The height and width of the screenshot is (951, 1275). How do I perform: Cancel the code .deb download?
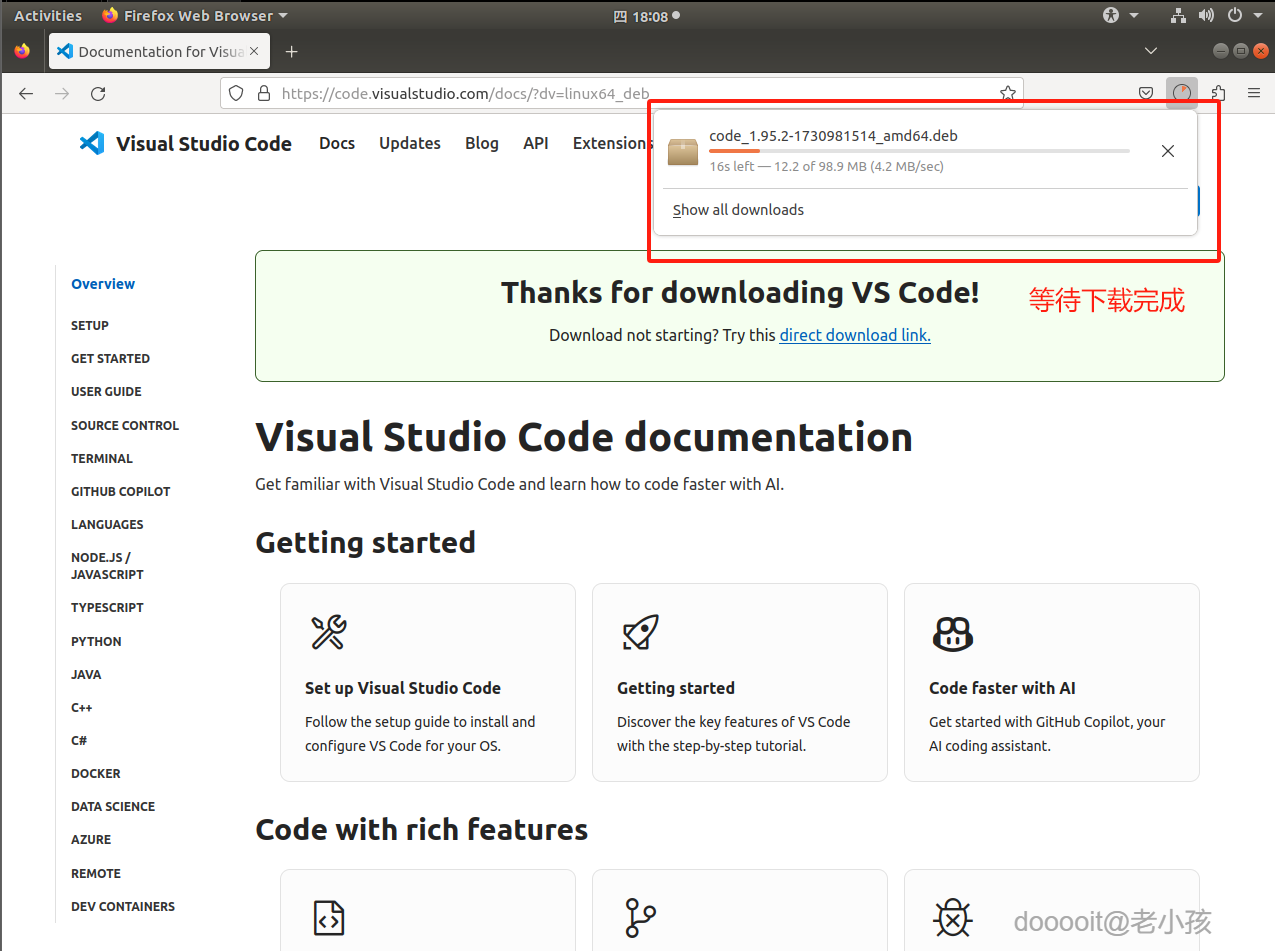(x=1167, y=151)
